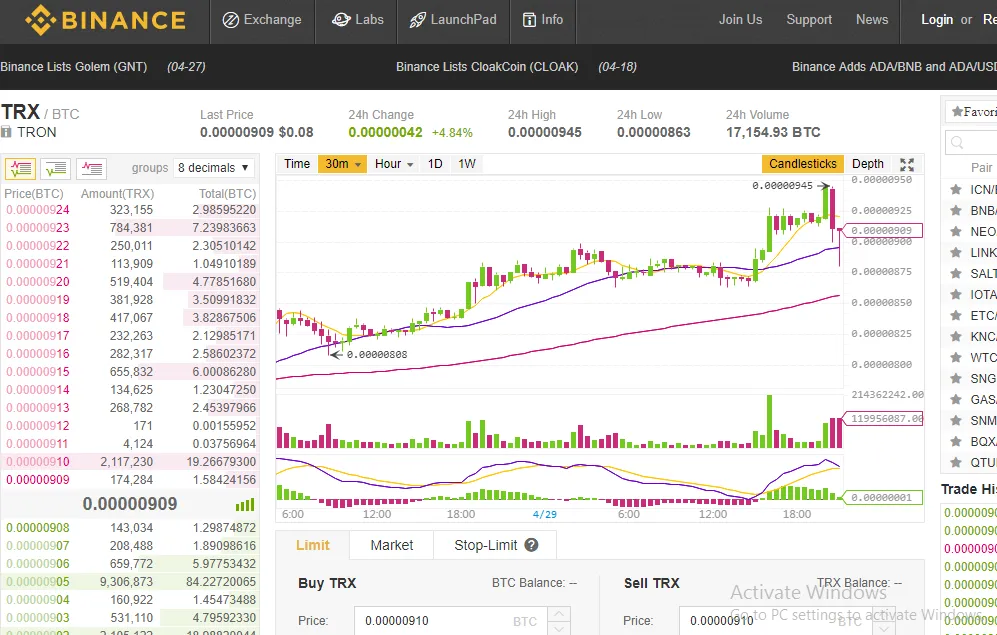Open the 30m interval dropdown

point(343,164)
